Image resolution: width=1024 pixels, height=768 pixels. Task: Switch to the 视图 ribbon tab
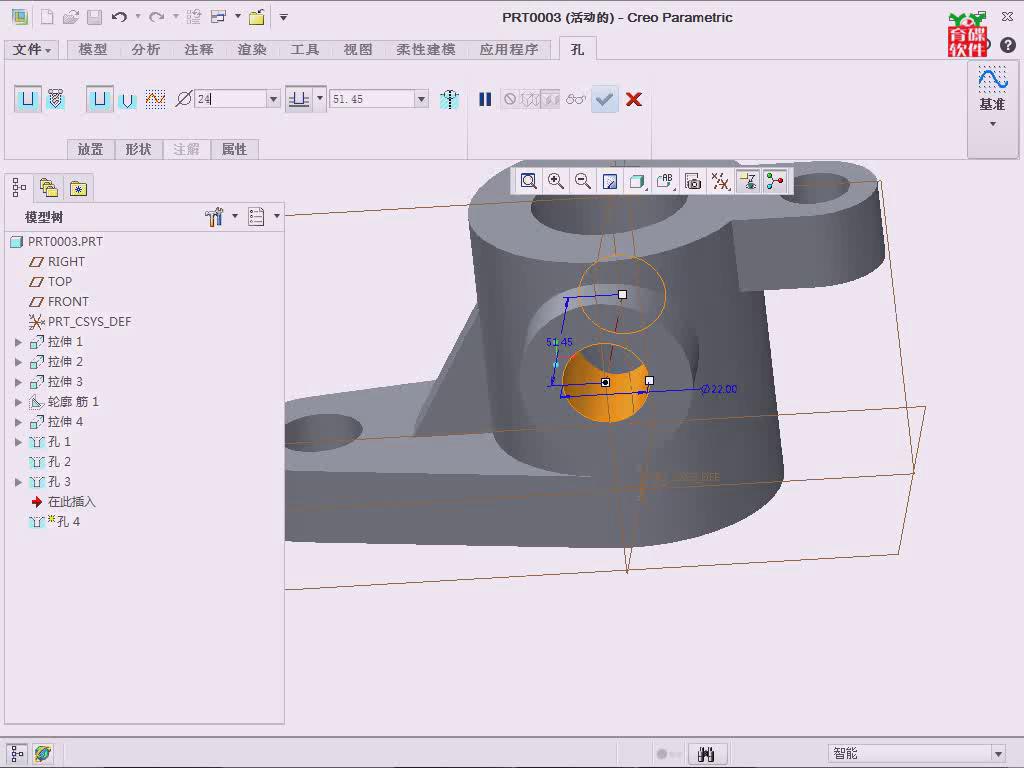click(358, 50)
